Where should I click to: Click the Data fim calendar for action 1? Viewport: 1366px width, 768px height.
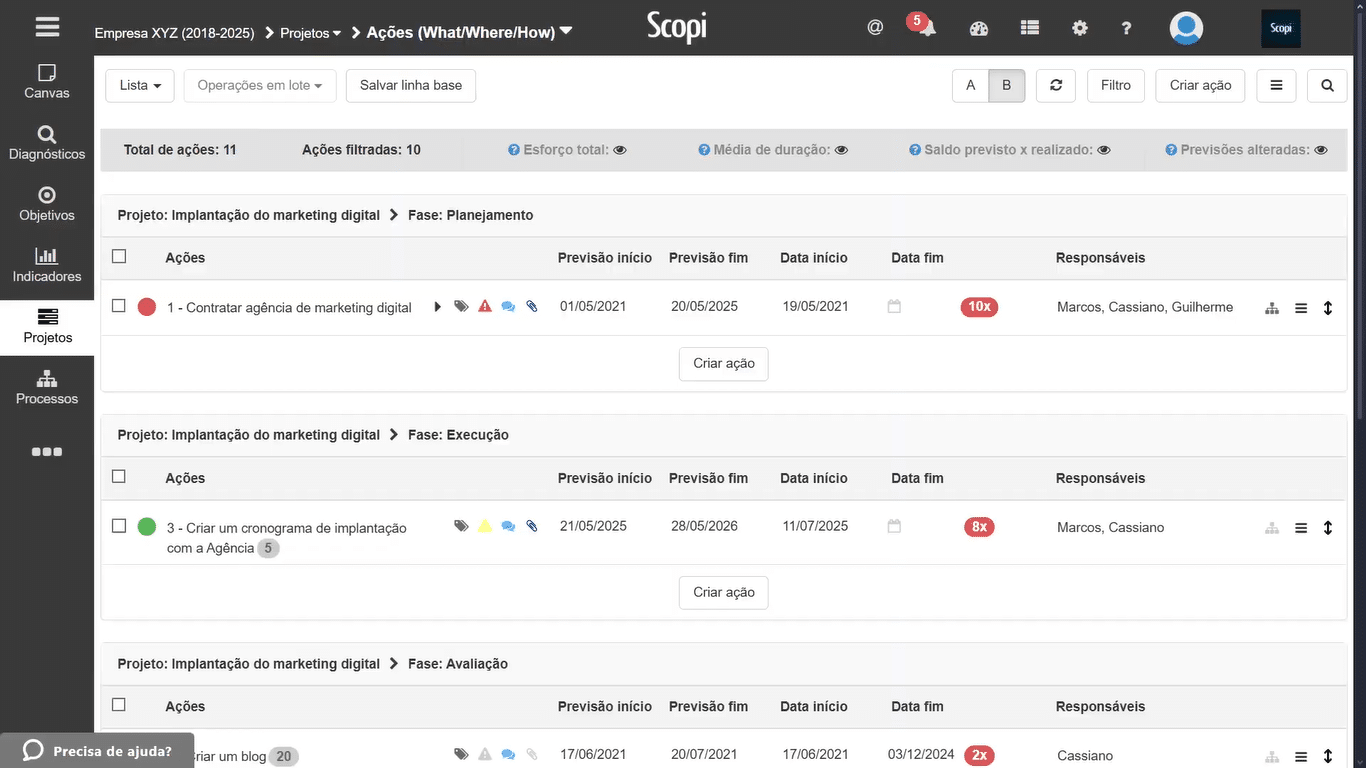pos(894,307)
